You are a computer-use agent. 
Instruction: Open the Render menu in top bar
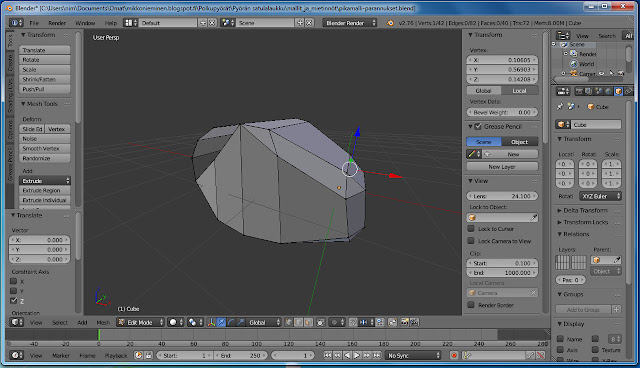point(57,23)
